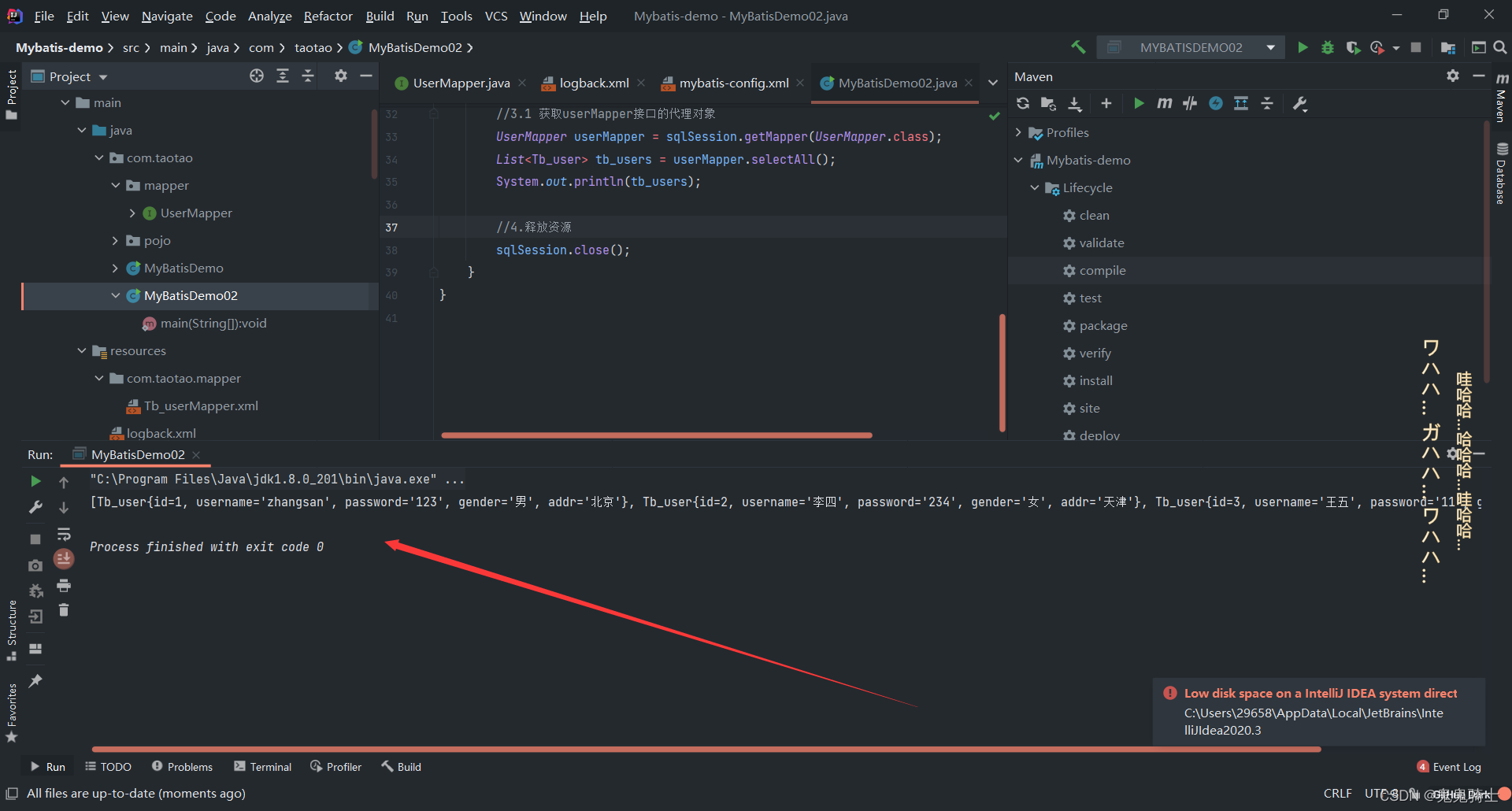Open the Terminal tool window

[263, 767]
